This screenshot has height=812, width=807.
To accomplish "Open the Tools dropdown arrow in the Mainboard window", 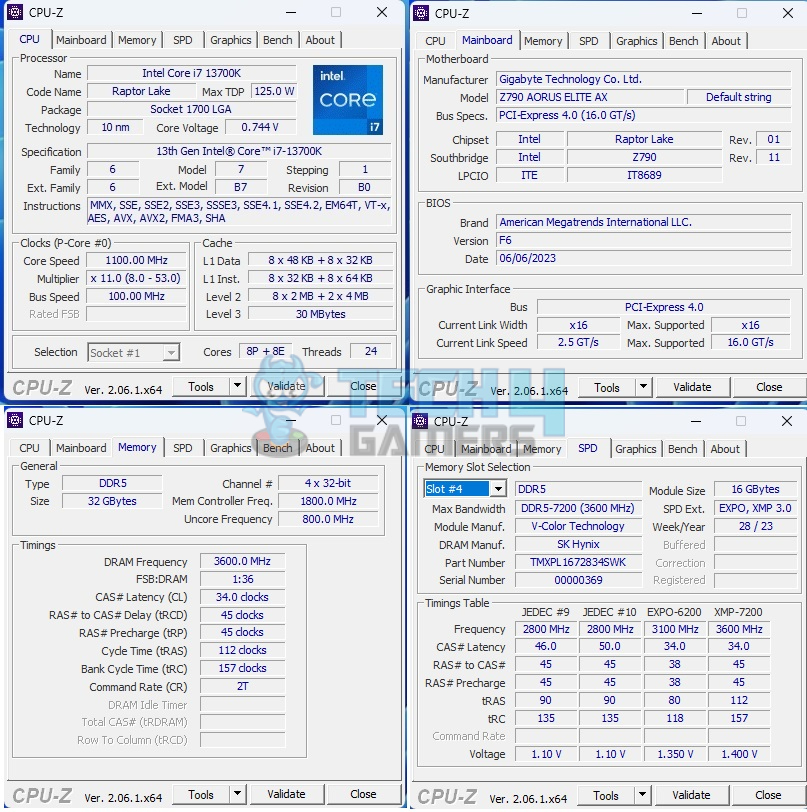I will tap(643, 387).
